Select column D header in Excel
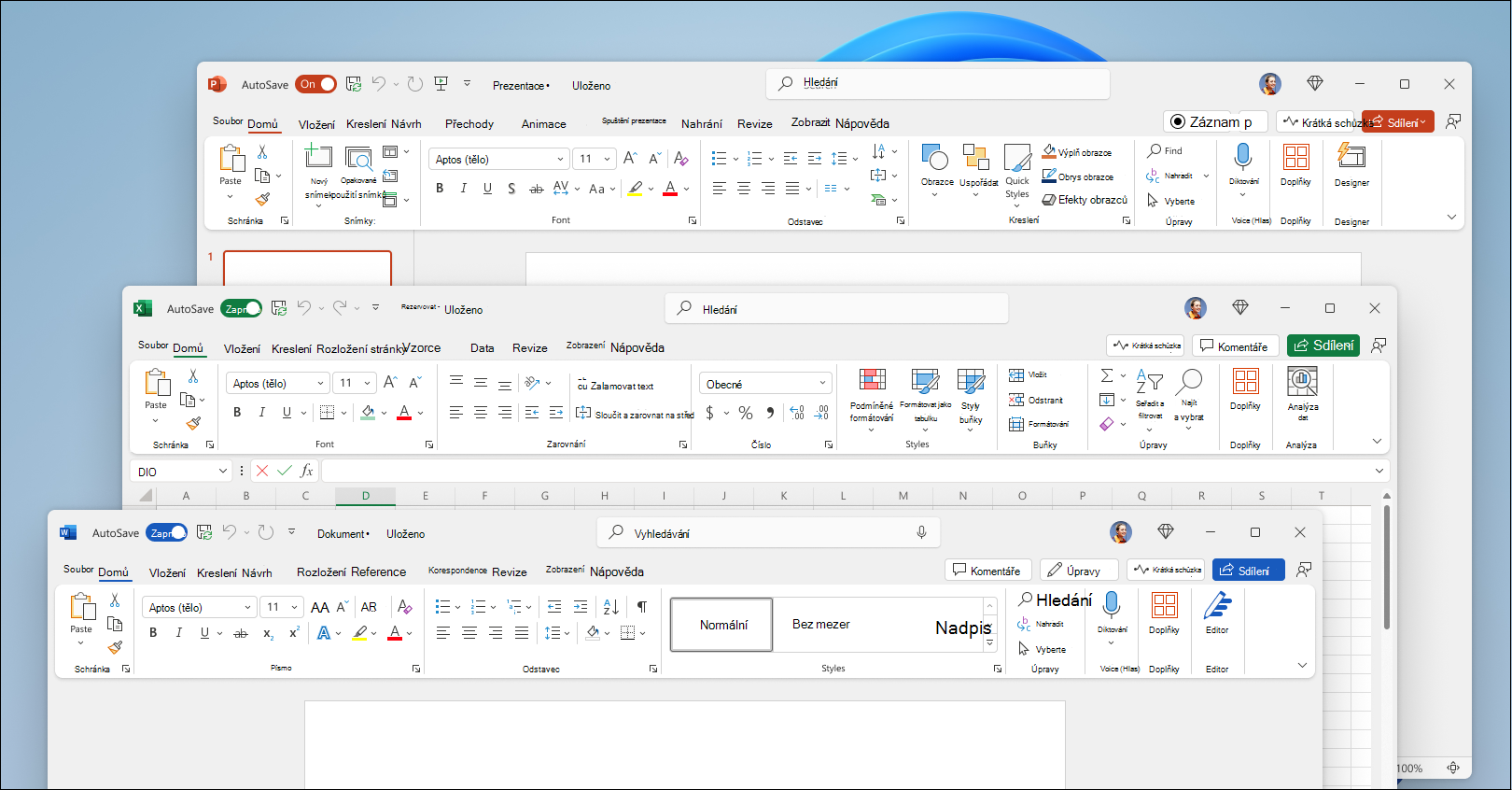This screenshot has width=1512, height=790. [365, 496]
